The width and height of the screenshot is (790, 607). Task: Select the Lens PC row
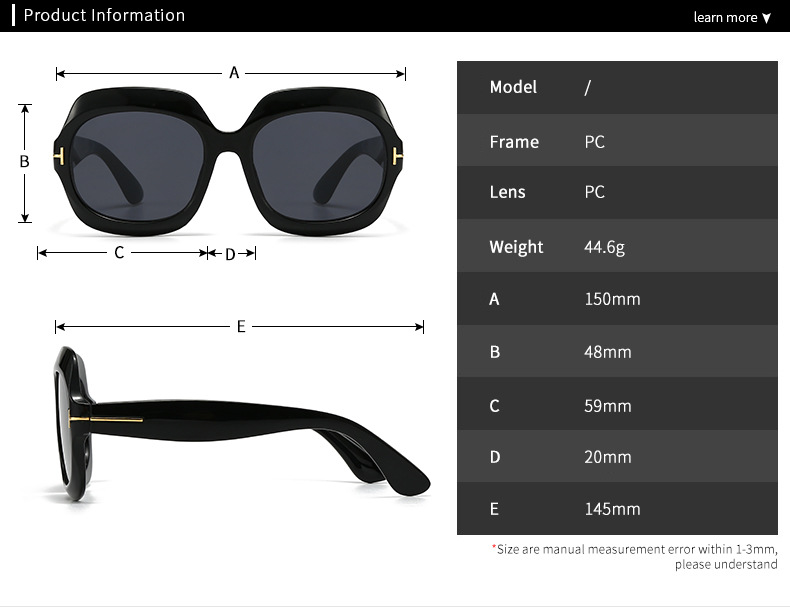617,192
